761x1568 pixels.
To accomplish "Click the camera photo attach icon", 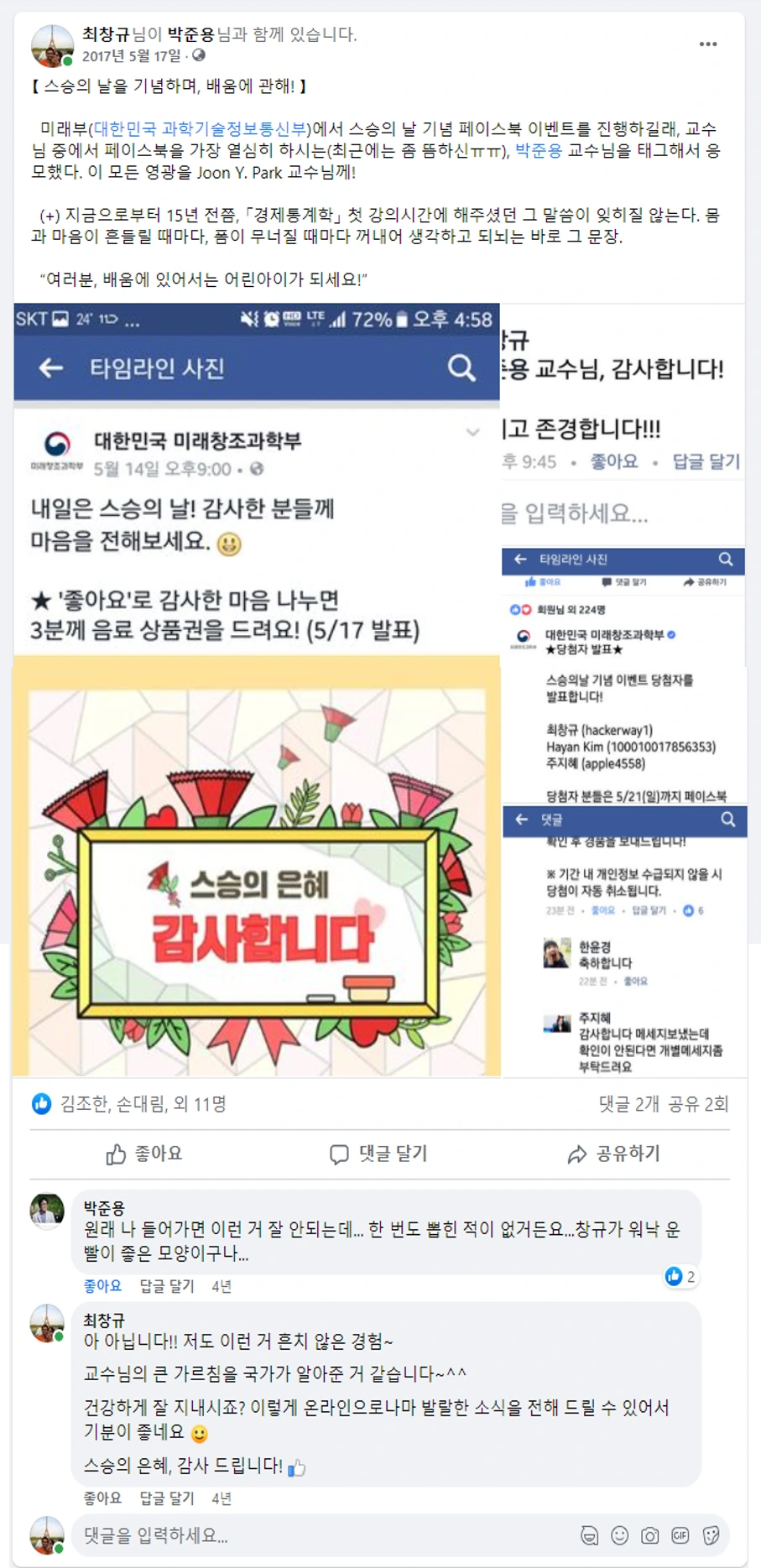I will (650, 1535).
